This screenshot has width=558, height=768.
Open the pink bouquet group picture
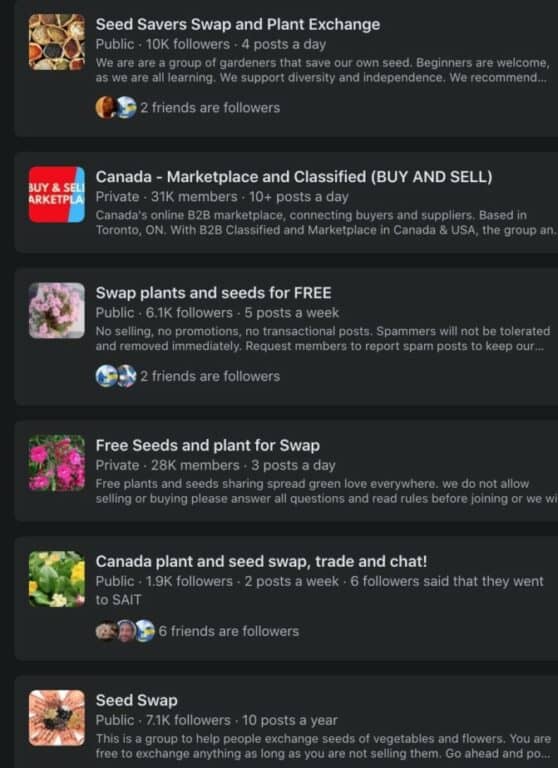tap(57, 311)
